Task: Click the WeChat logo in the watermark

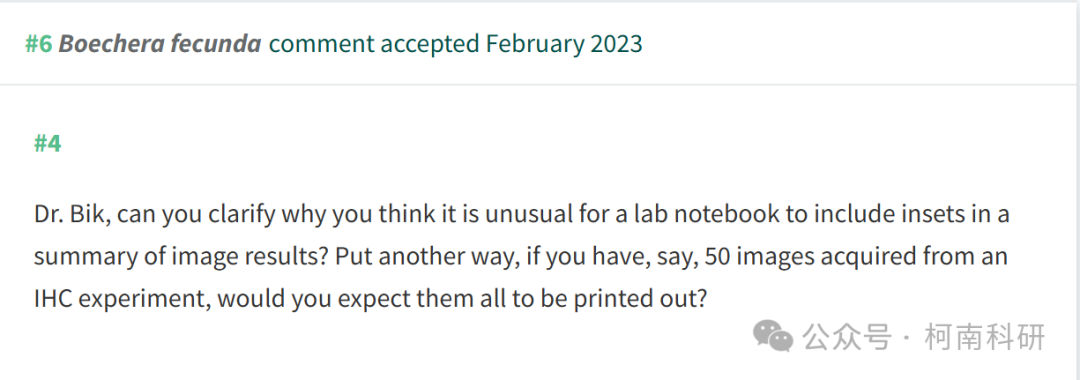Action: point(772,337)
